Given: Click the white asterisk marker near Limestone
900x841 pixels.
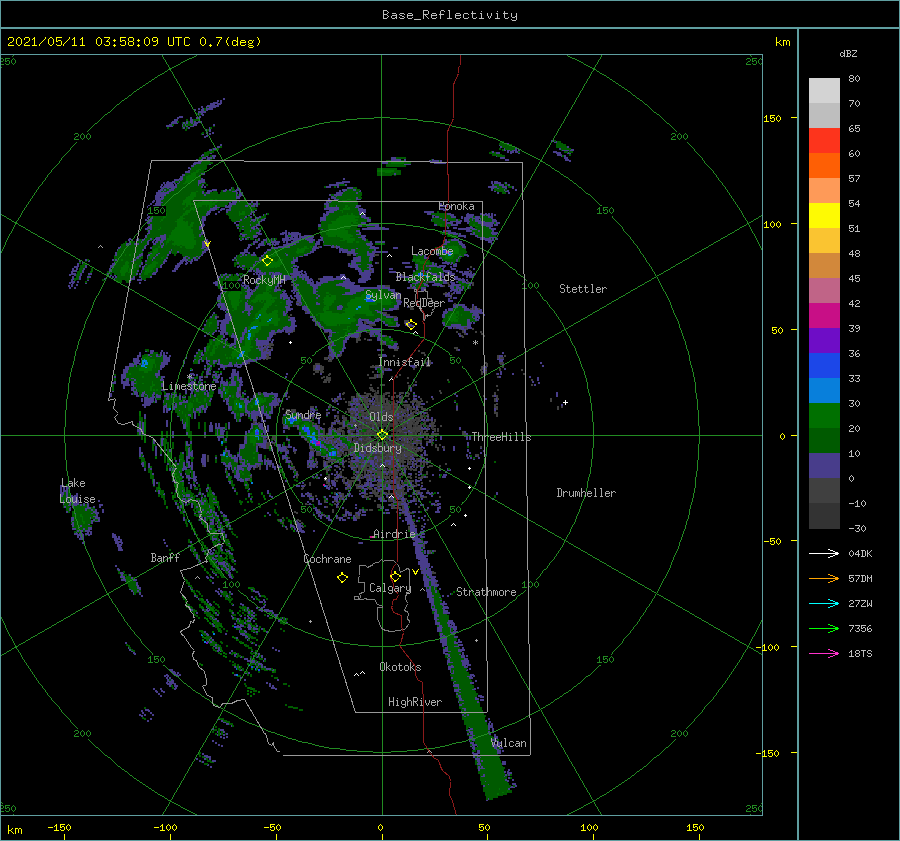Looking at the screenshot, I should [x=189, y=377].
